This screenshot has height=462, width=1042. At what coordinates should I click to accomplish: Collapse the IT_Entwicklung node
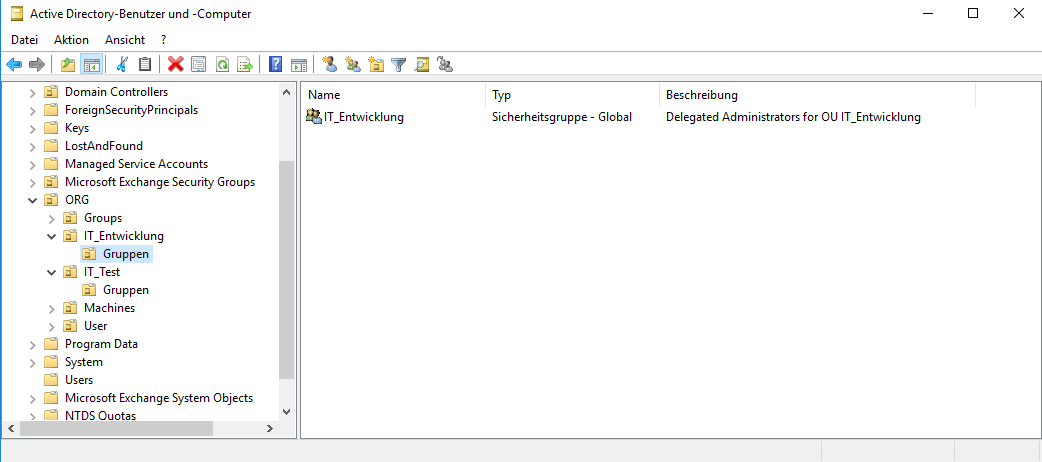[x=52, y=237]
